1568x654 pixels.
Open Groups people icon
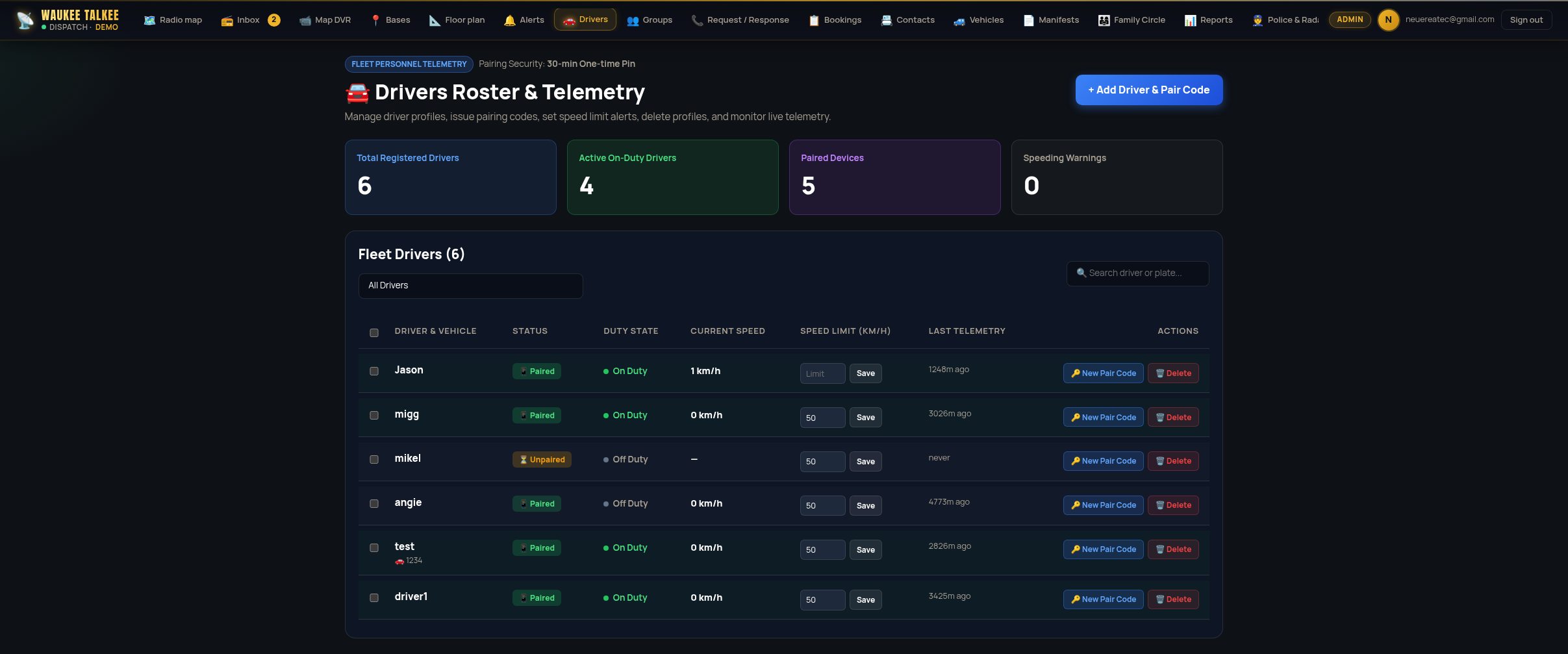click(x=633, y=21)
